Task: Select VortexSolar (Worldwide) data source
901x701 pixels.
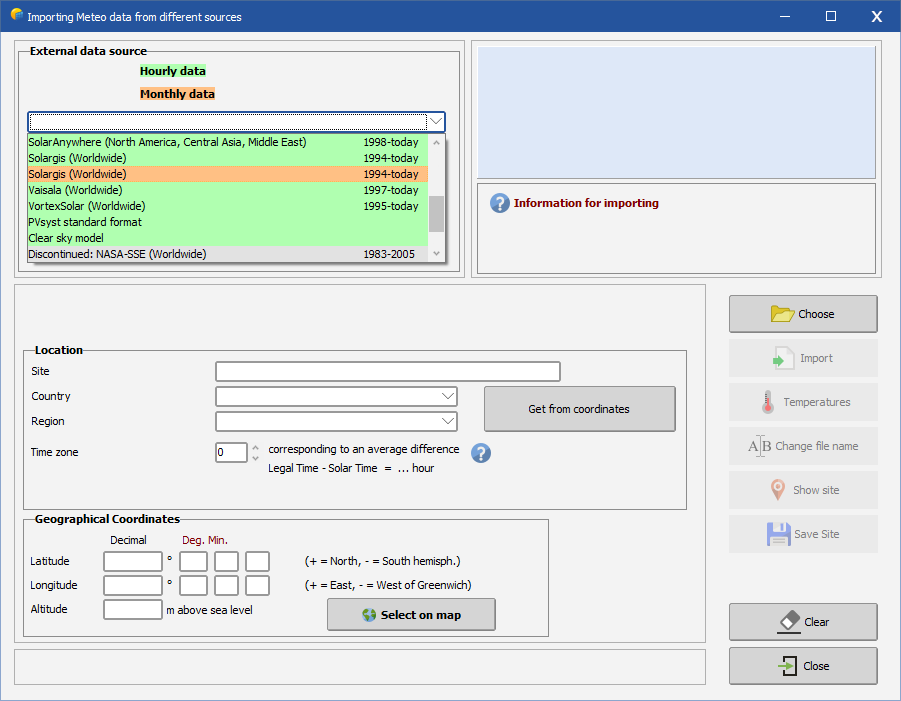Action: coord(228,206)
